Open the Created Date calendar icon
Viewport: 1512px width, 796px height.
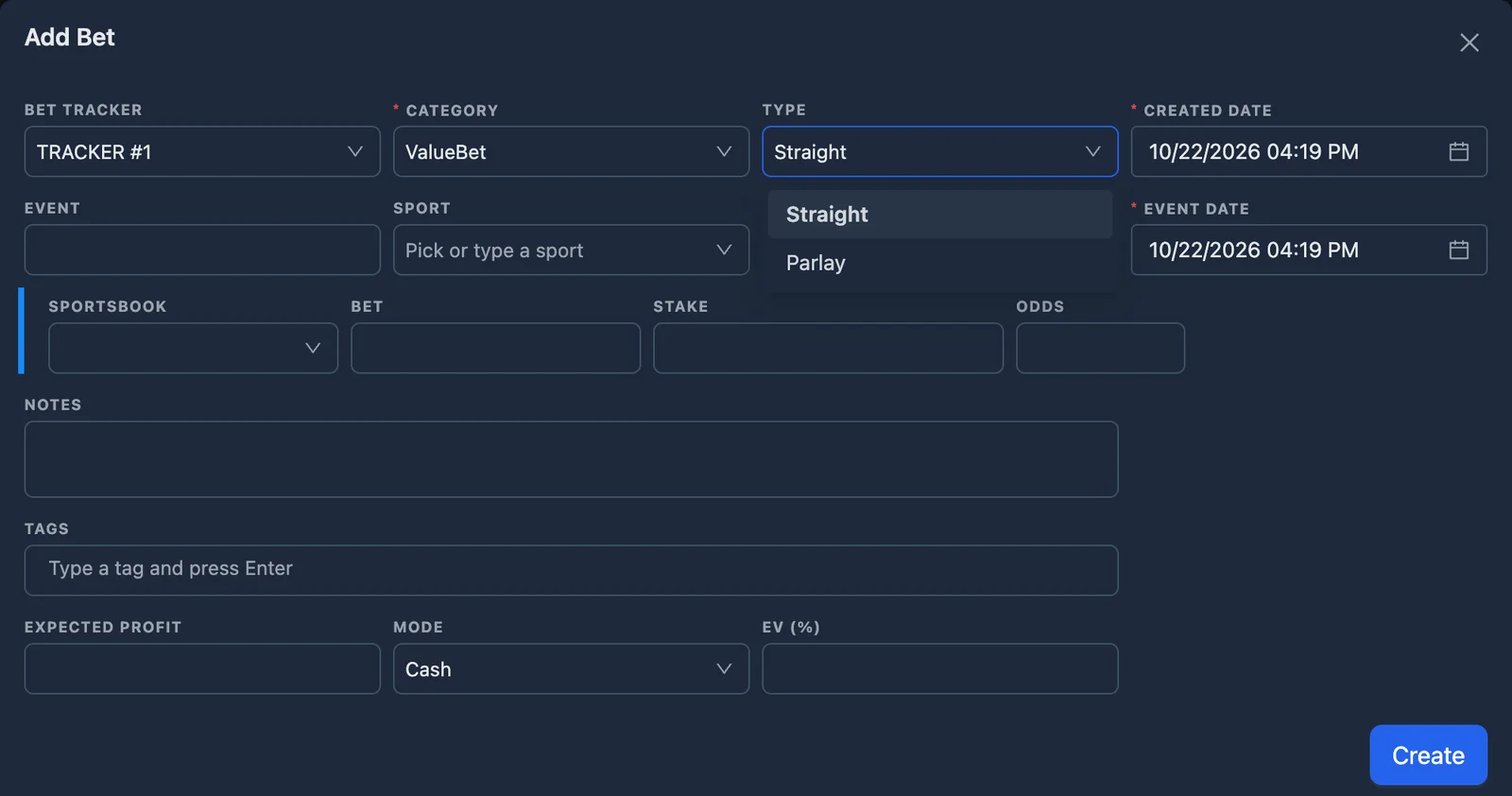pos(1458,151)
